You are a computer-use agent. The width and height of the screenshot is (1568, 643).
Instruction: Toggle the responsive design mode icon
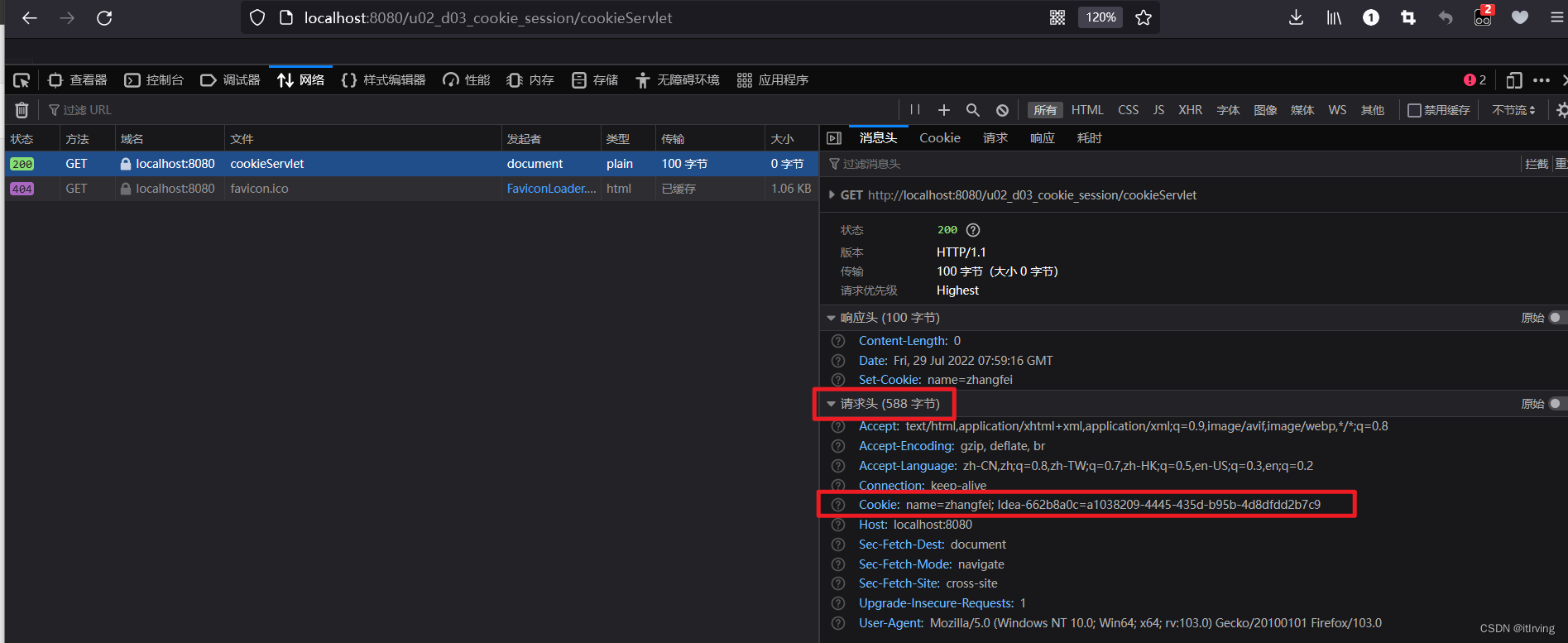1514,80
